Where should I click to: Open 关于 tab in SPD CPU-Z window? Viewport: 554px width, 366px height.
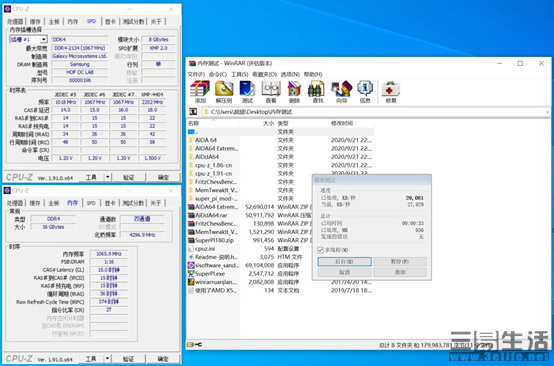[156, 22]
